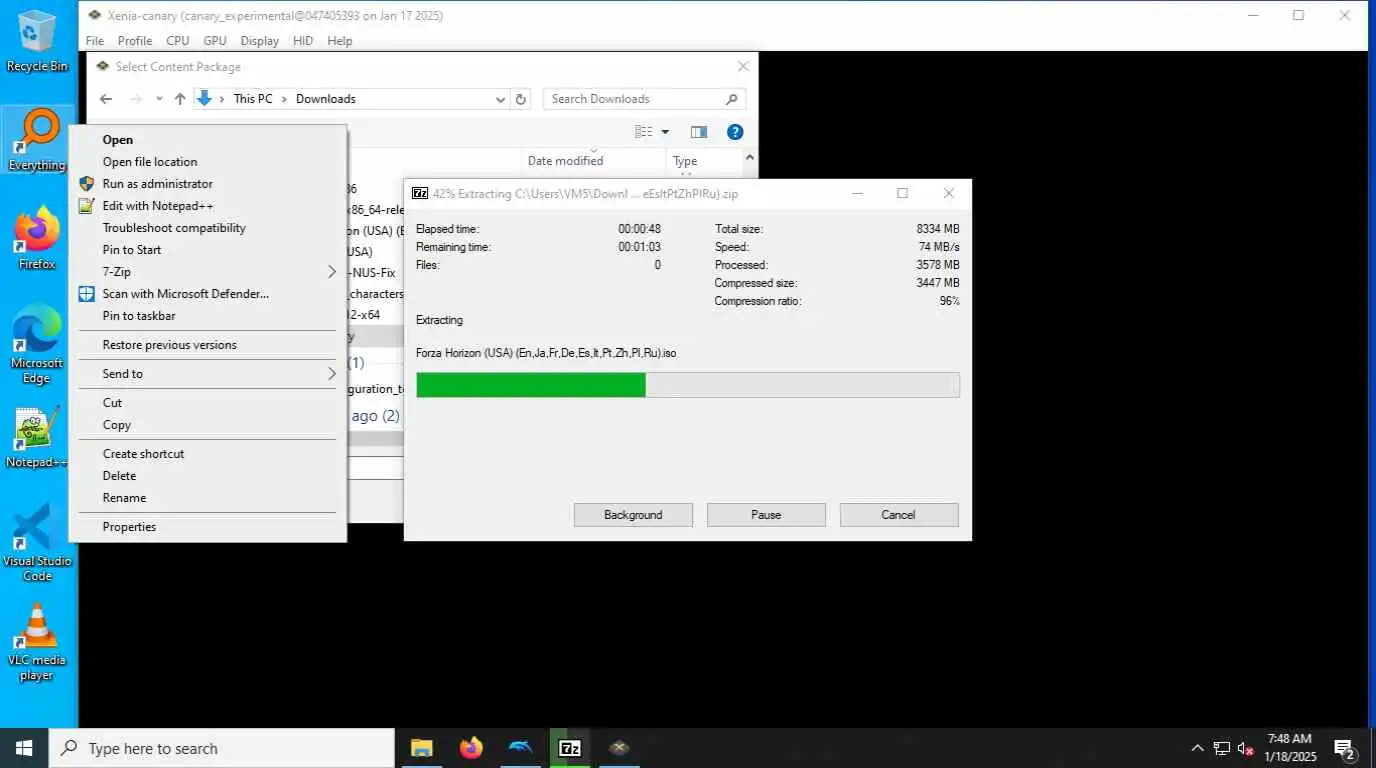Go back in the file dialog
Screen dimensions: 1376x768
click(106, 99)
